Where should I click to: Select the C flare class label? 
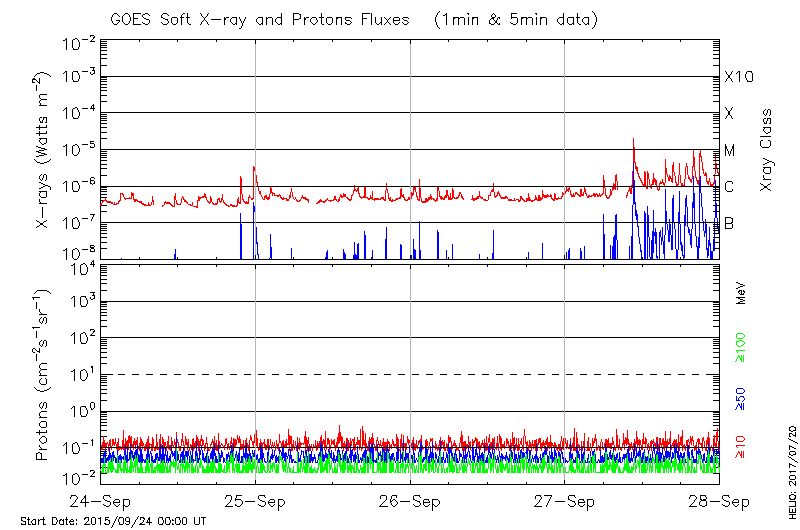tap(730, 187)
